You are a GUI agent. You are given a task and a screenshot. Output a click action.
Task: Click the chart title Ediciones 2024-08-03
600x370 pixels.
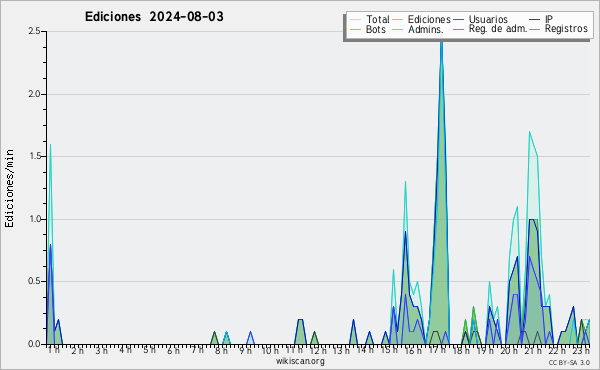click(154, 17)
